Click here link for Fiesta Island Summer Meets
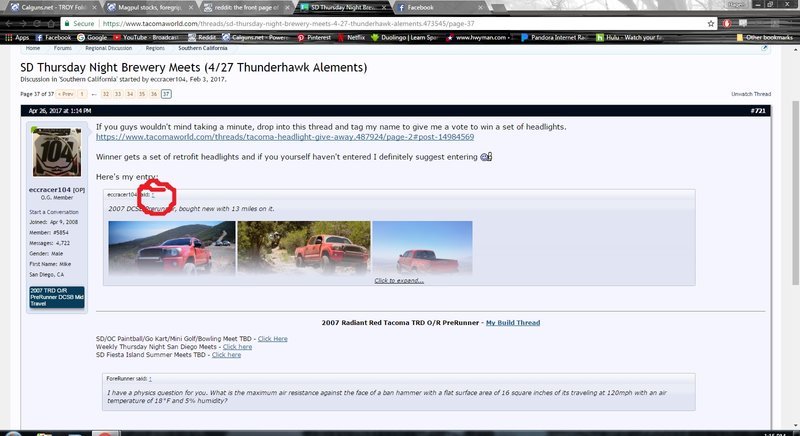The width and height of the screenshot is (800, 436). pyautogui.click(x=226, y=355)
